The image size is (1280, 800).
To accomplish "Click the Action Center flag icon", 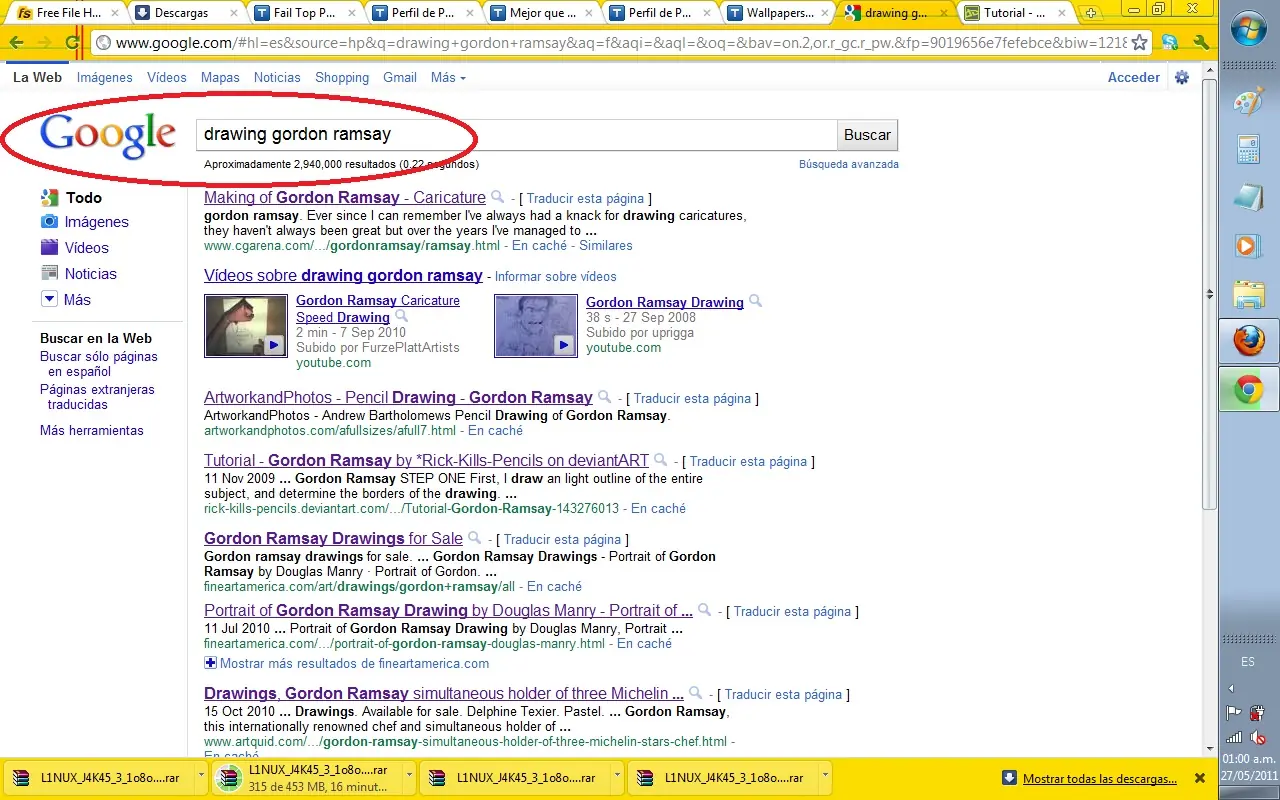I will pos(1234,713).
